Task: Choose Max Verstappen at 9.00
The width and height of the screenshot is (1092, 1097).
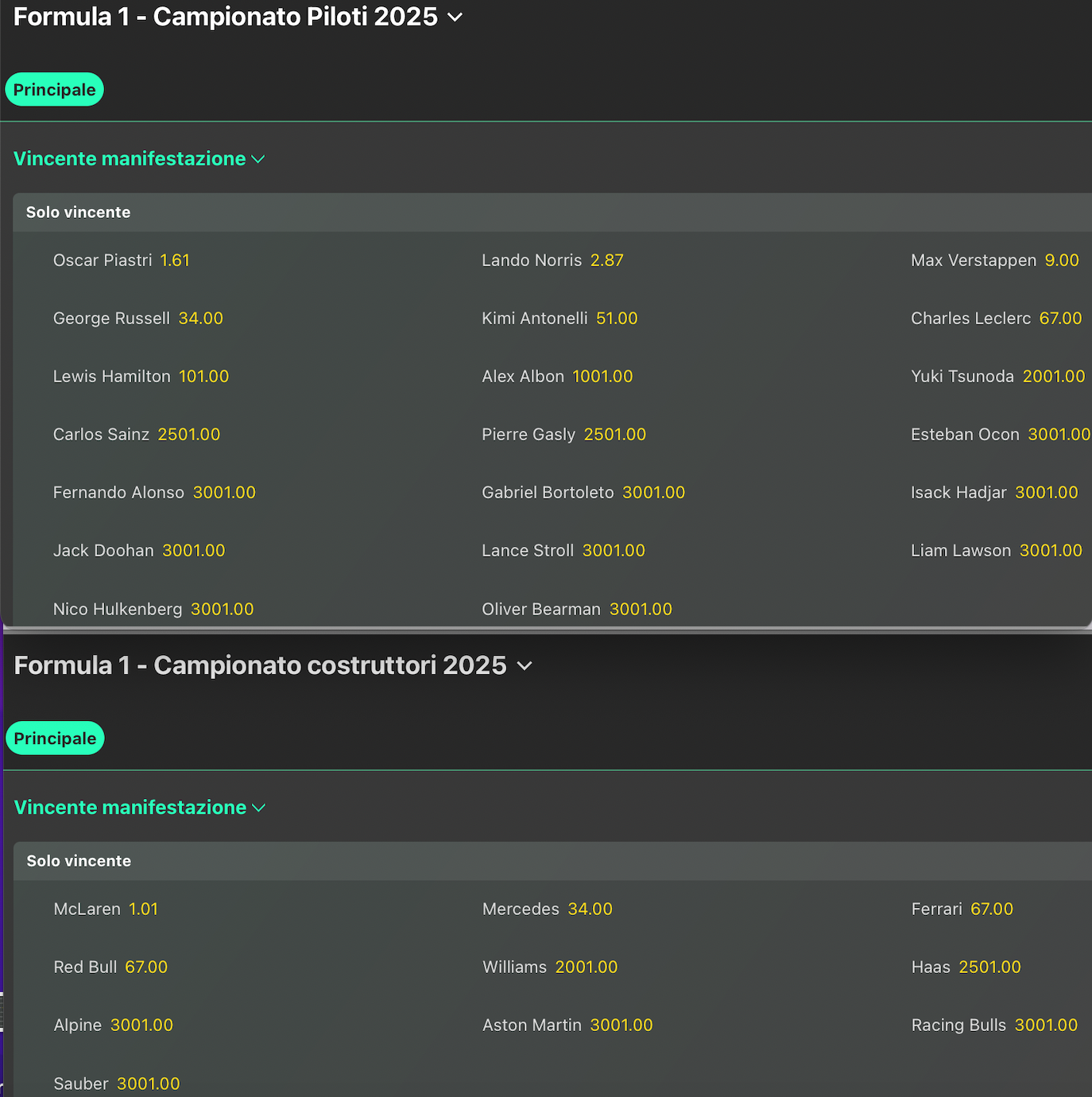Action: (1061, 261)
